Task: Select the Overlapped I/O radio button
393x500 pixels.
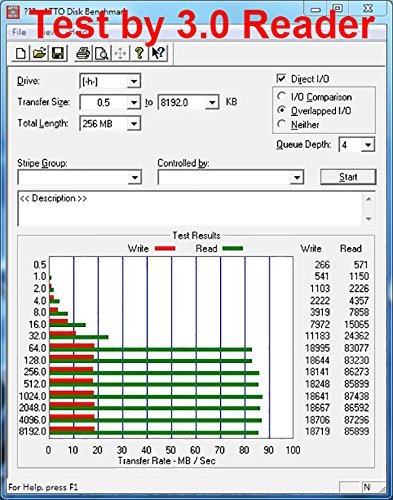Action: [x=282, y=110]
